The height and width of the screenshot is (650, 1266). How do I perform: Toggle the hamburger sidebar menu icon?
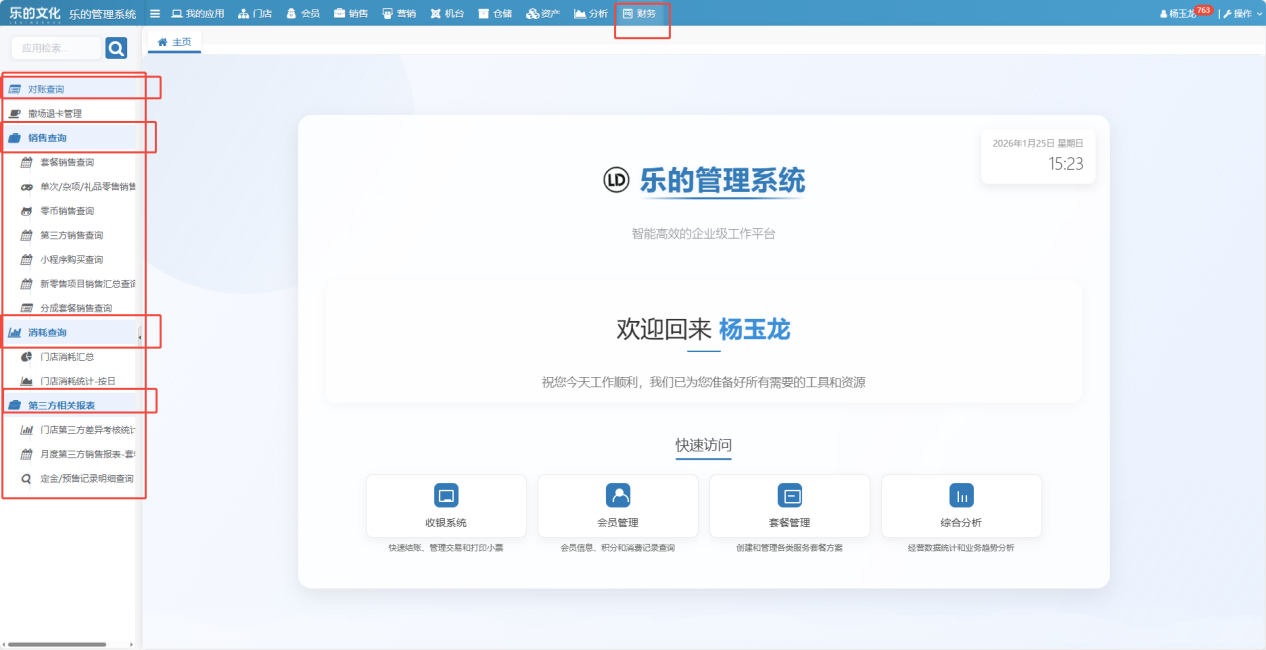tap(155, 14)
